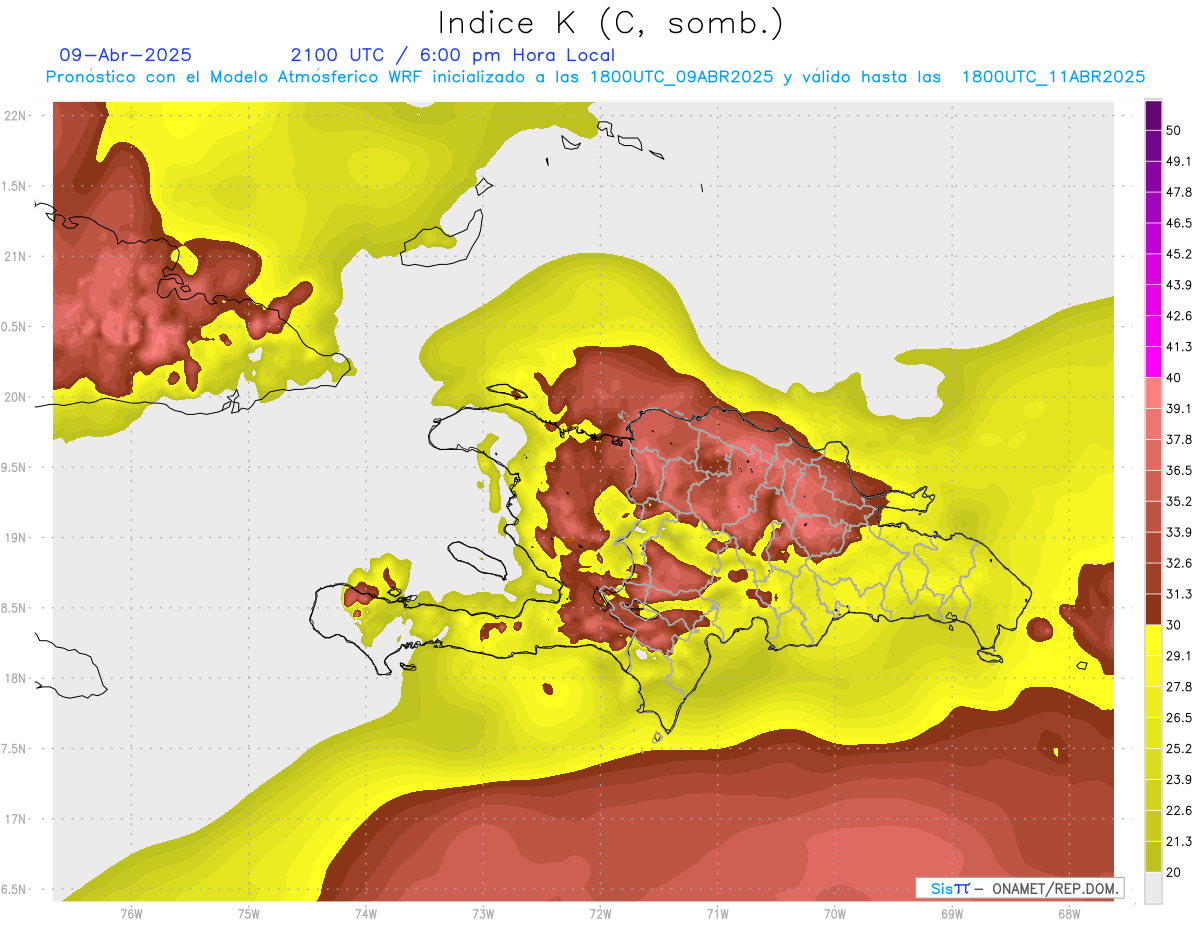Click the legend value "21.3"
Screen dimensions: 1200x927
(1179, 842)
